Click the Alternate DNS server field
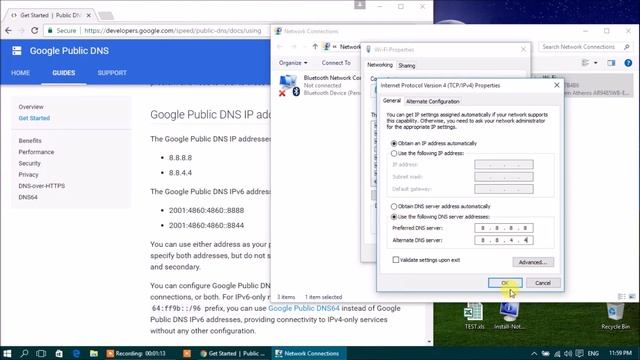The width and height of the screenshot is (640, 360). click(504, 240)
